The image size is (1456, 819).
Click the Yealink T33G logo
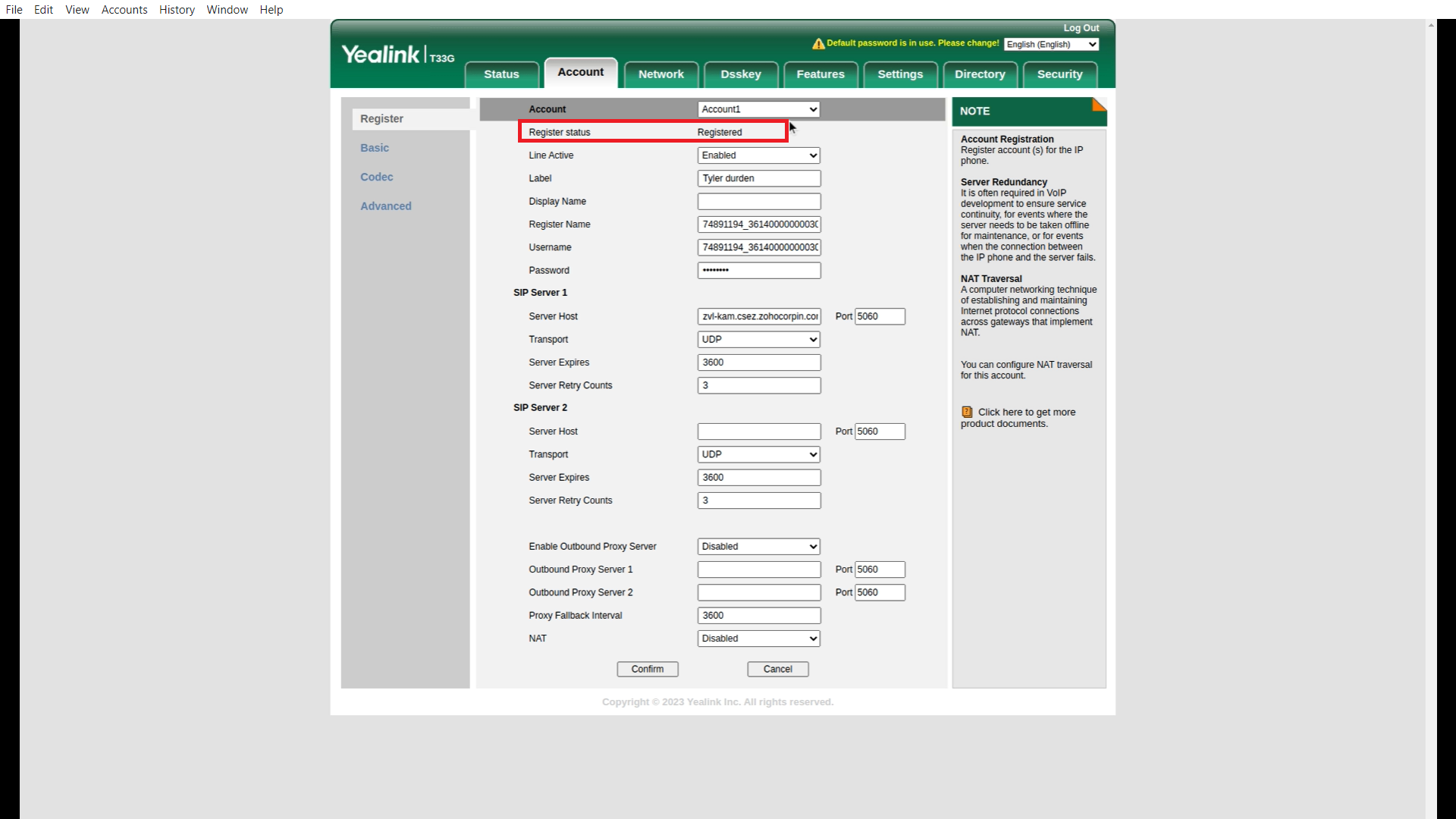pyautogui.click(x=397, y=55)
